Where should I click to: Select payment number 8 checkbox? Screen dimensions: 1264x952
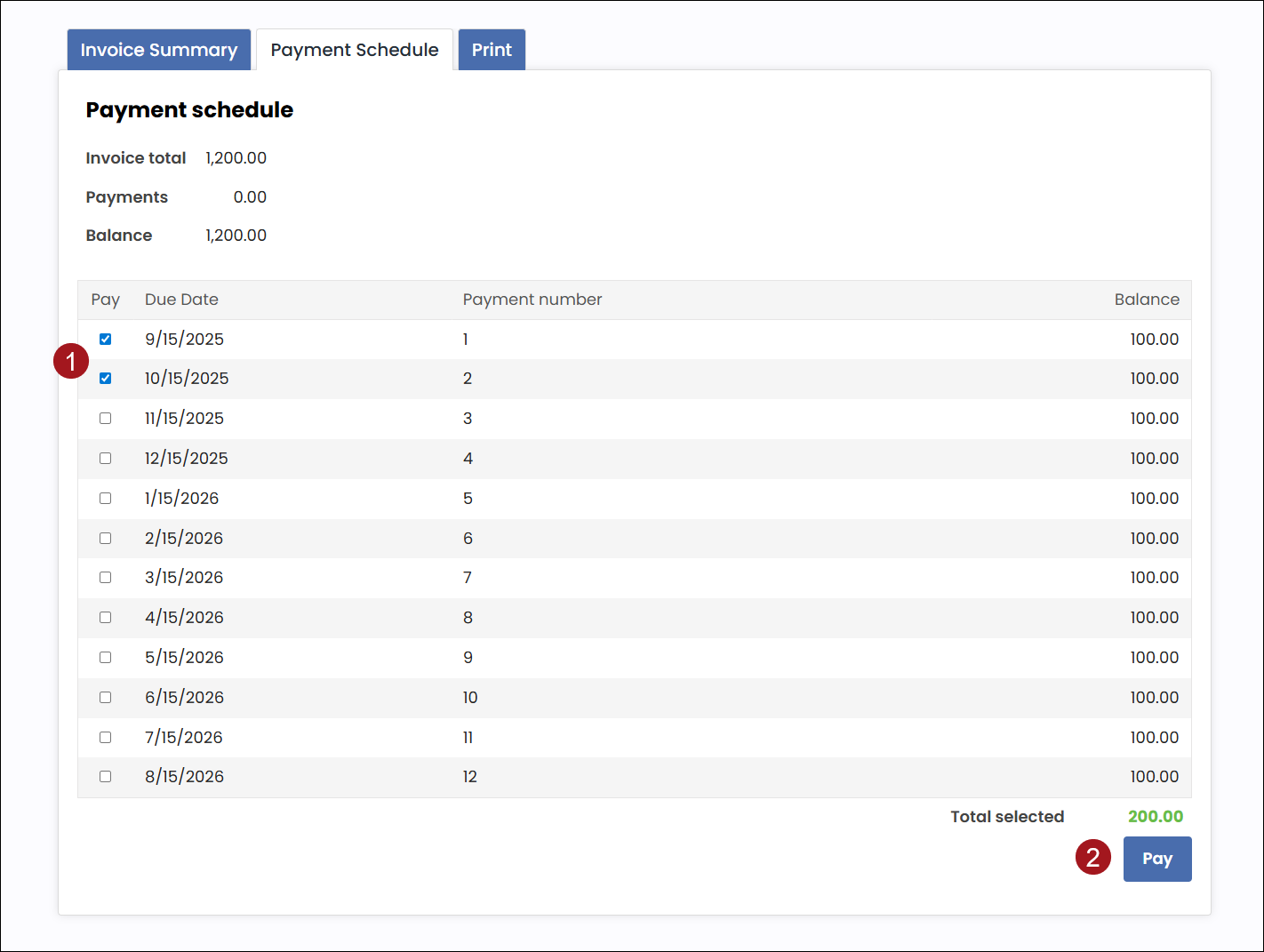pyautogui.click(x=106, y=618)
